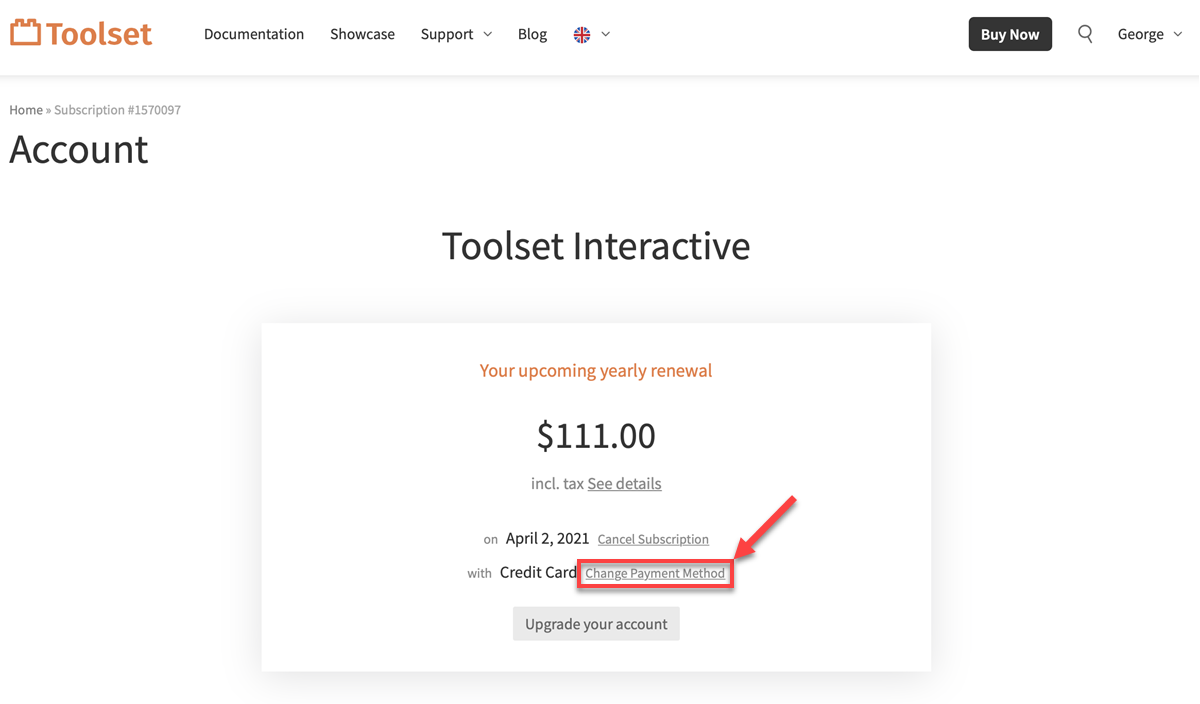The width and height of the screenshot is (1200, 704).
Task: Click the $111.00 renewal price
Action: (x=596, y=435)
